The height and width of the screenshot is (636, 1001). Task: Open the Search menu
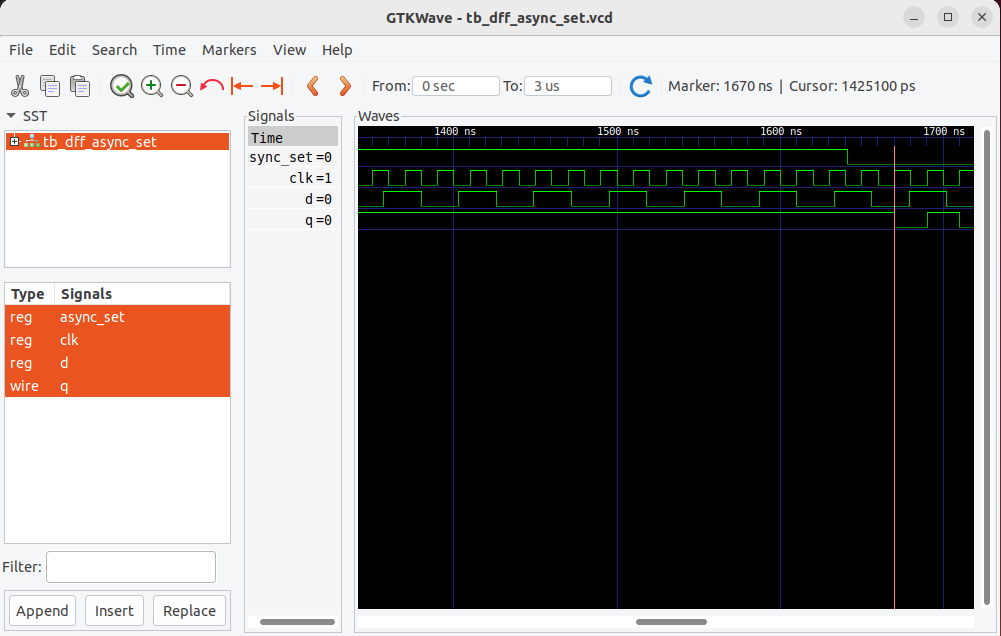click(x=114, y=49)
